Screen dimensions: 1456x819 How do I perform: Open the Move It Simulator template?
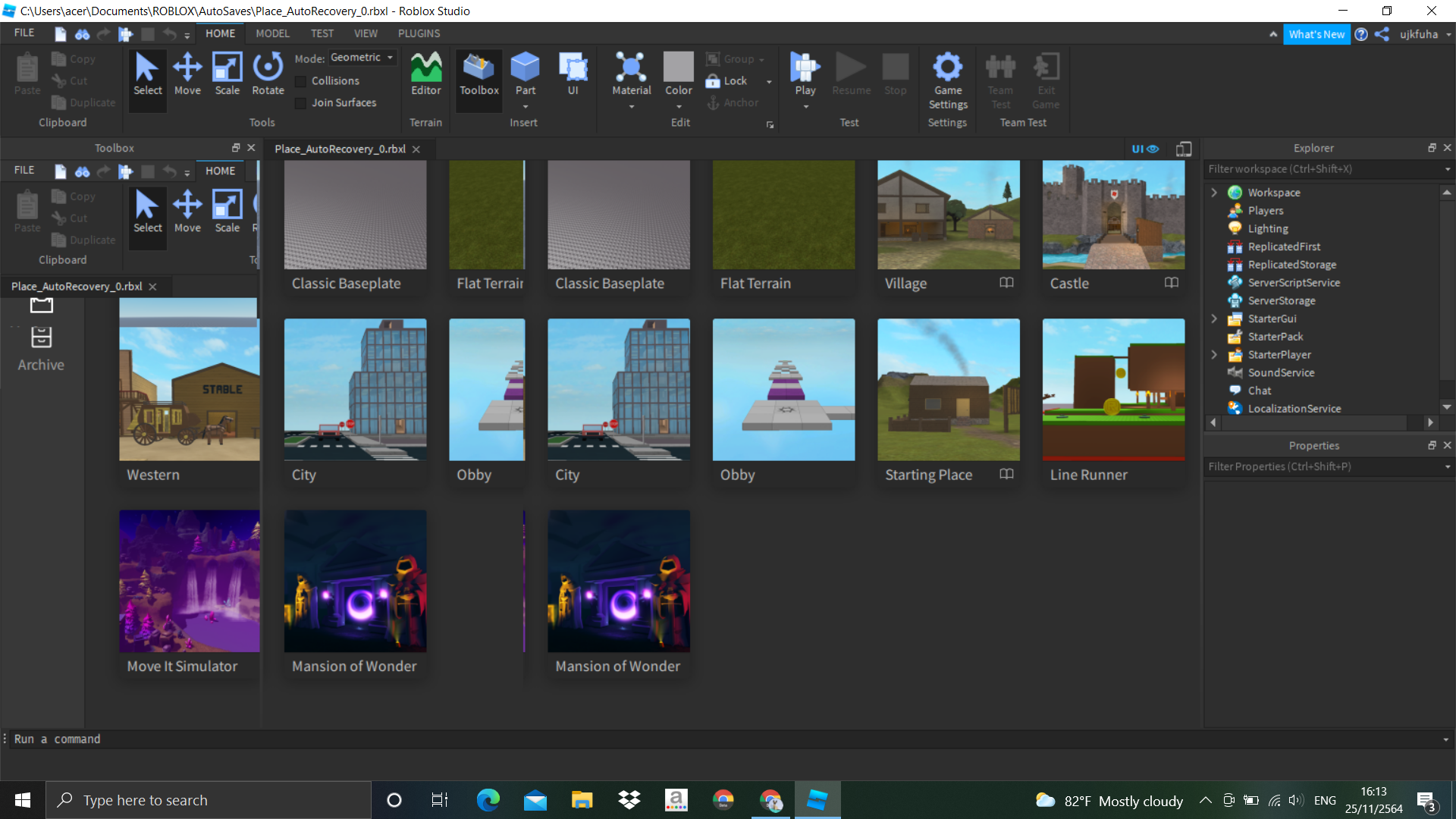(x=189, y=581)
